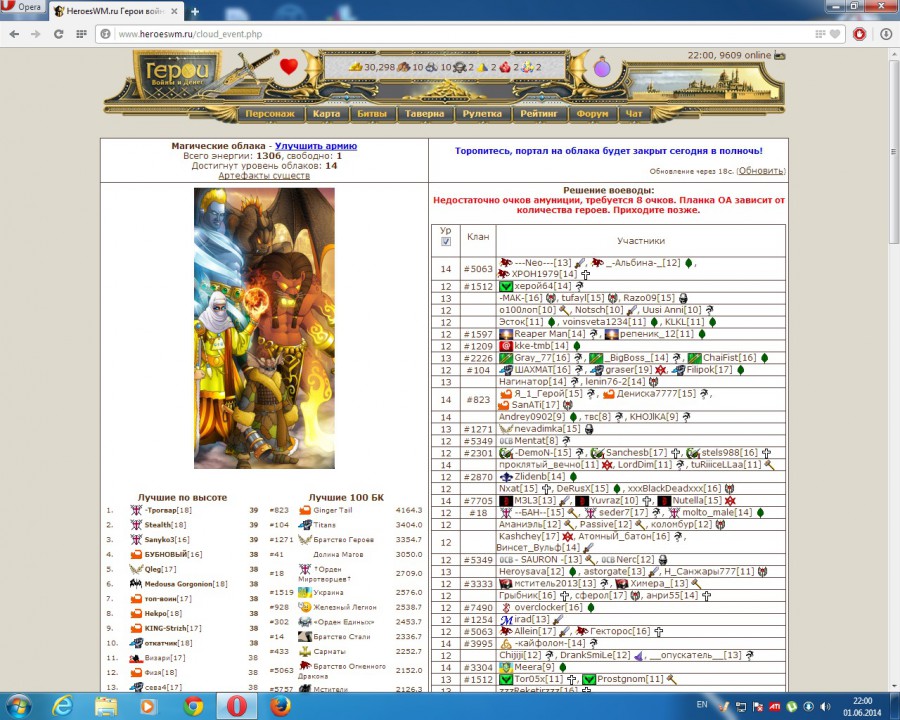
Task: Open the Персонаж menu
Action: coord(270,114)
